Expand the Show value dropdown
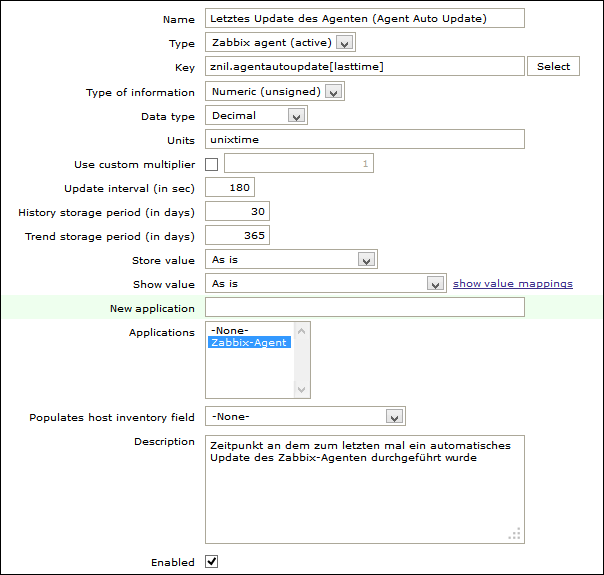 tap(325, 284)
